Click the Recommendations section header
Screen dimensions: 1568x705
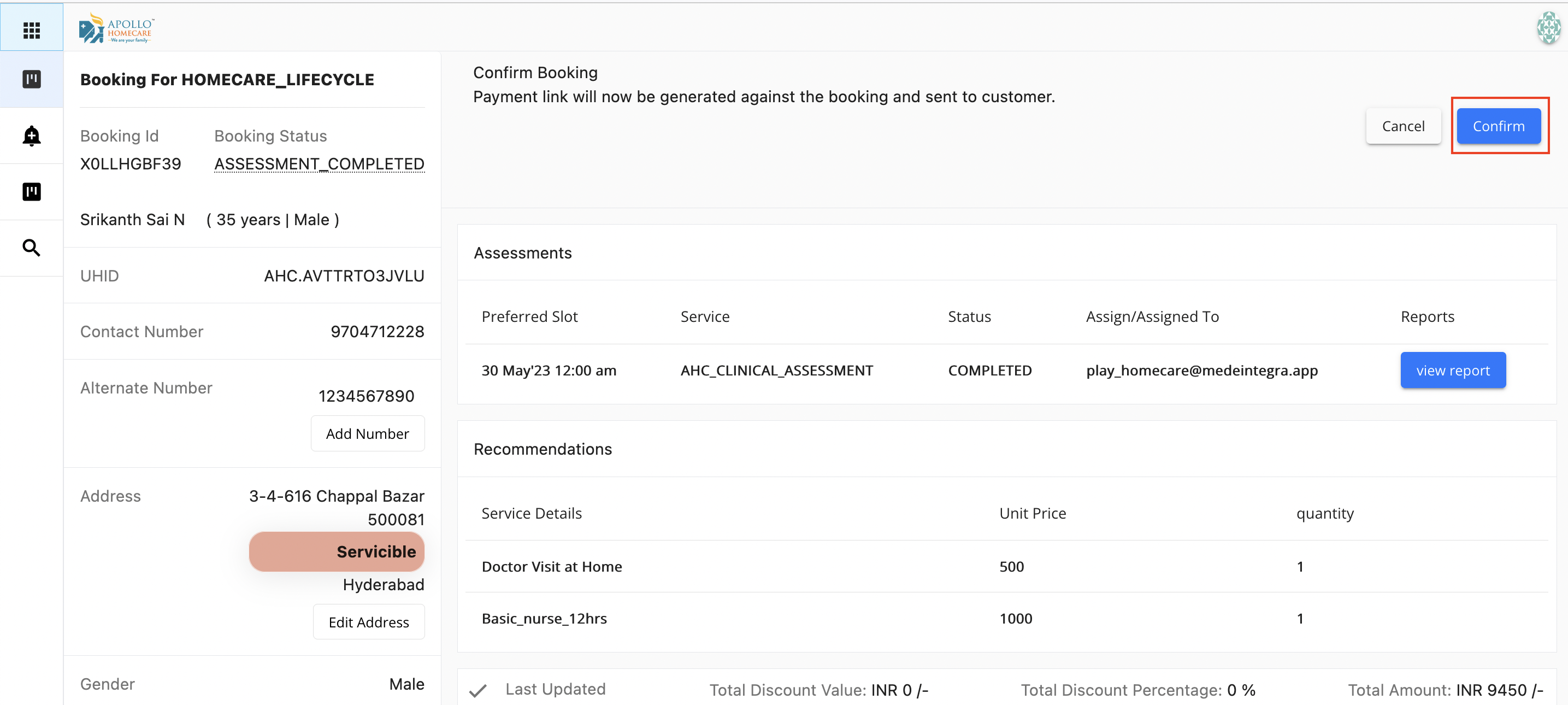(543, 449)
